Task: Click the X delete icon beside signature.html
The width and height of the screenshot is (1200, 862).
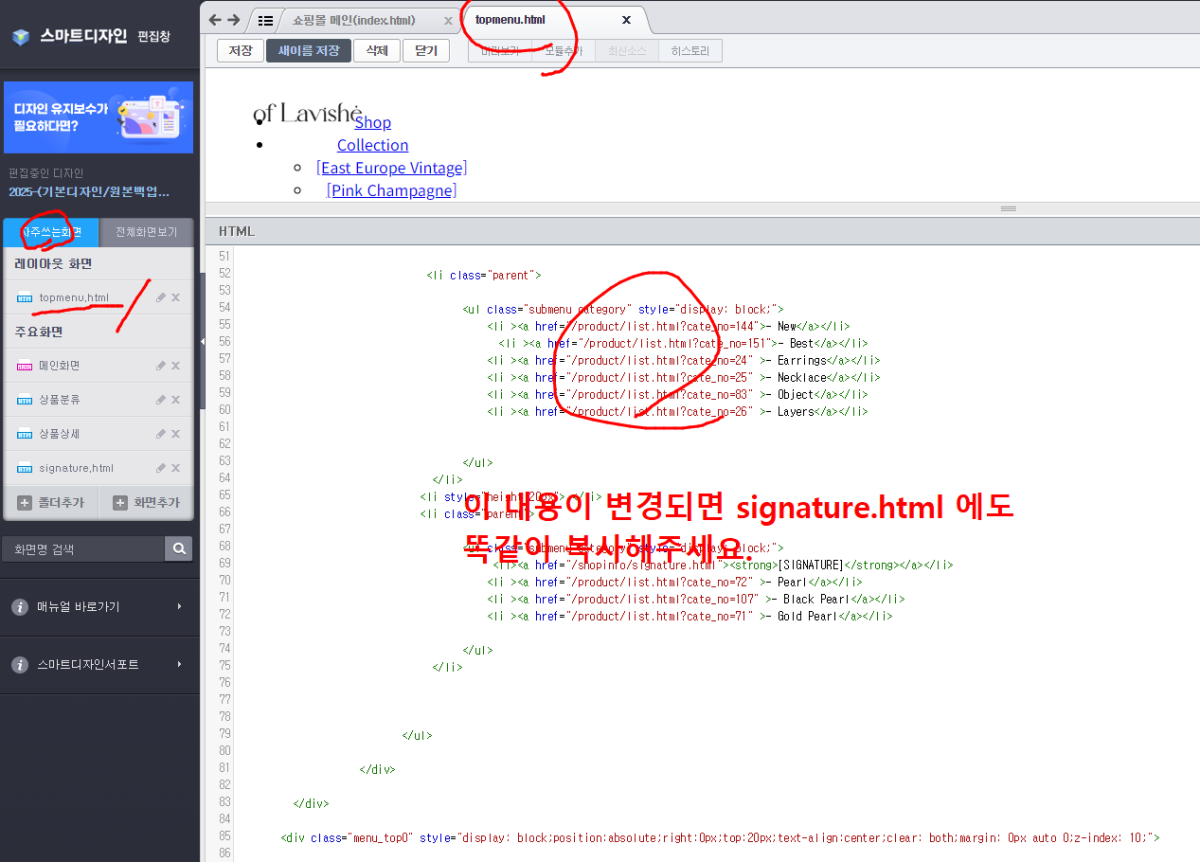Action: click(175, 468)
